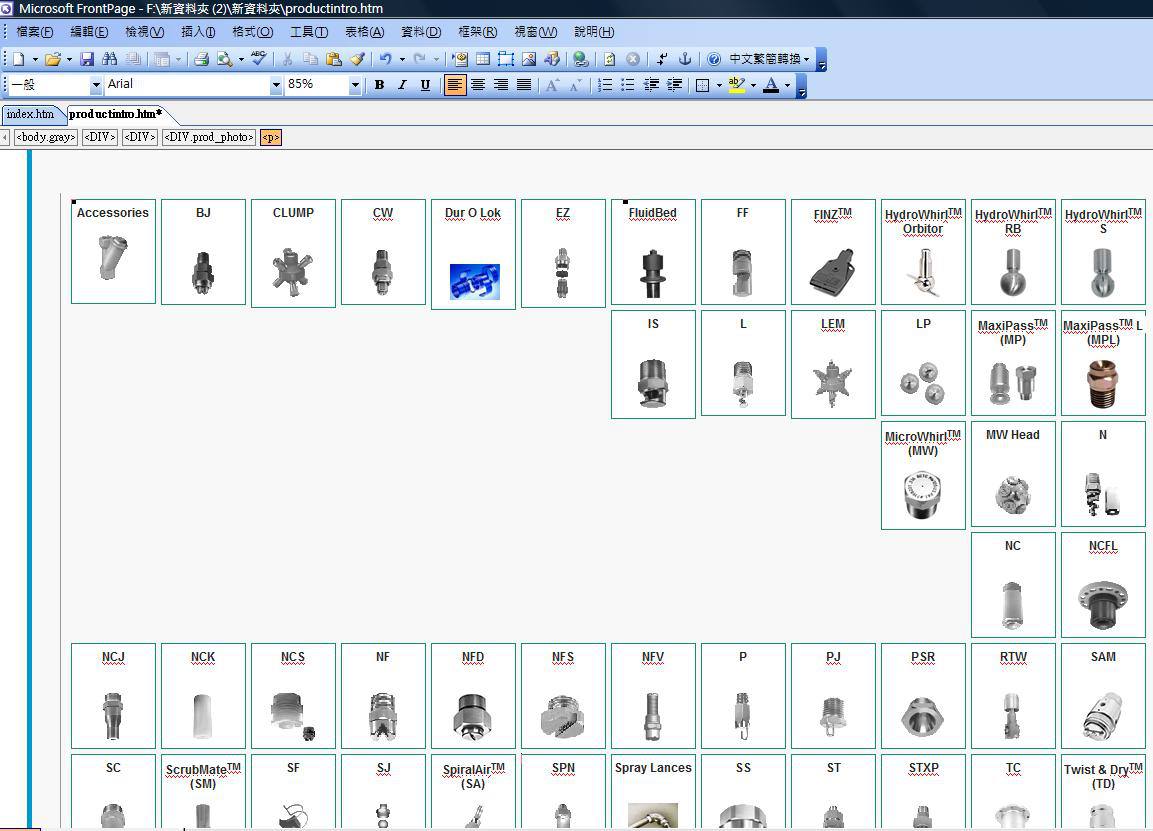Click the font color A swatch
Image resolution: width=1153 pixels, height=831 pixels.
pos(770,85)
